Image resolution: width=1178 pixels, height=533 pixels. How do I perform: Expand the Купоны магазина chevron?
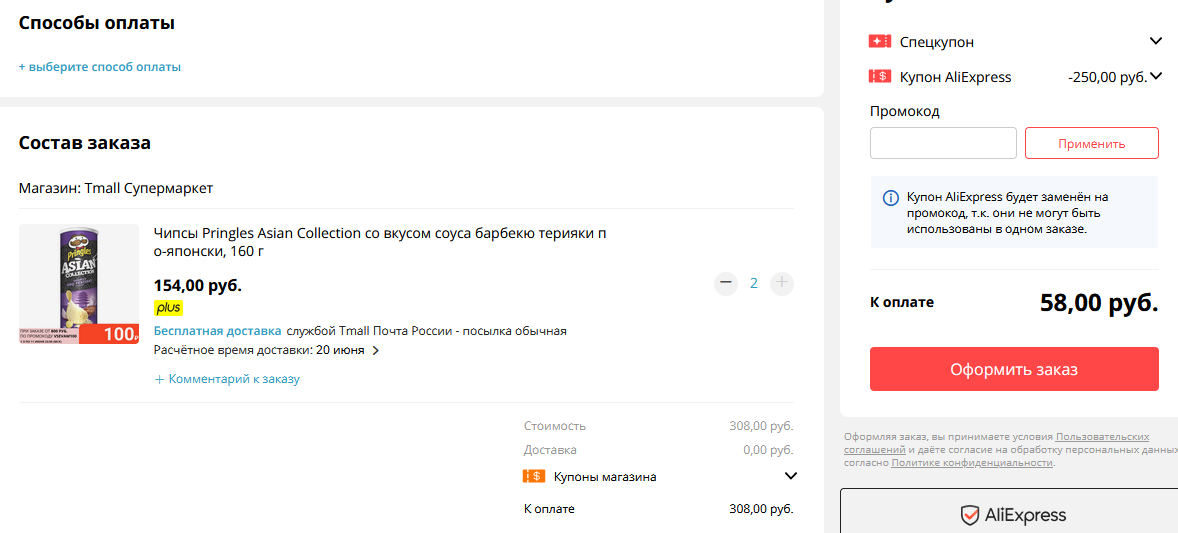click(790, 476)
